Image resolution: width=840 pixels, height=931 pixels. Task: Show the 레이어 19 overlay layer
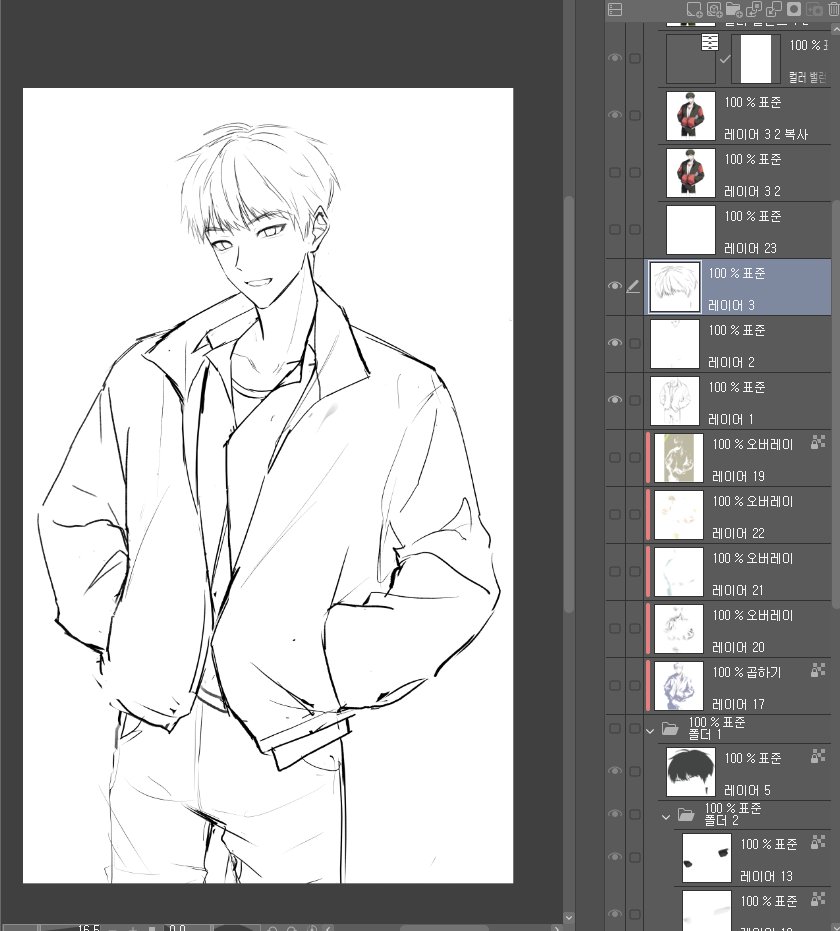coord(615,457)
